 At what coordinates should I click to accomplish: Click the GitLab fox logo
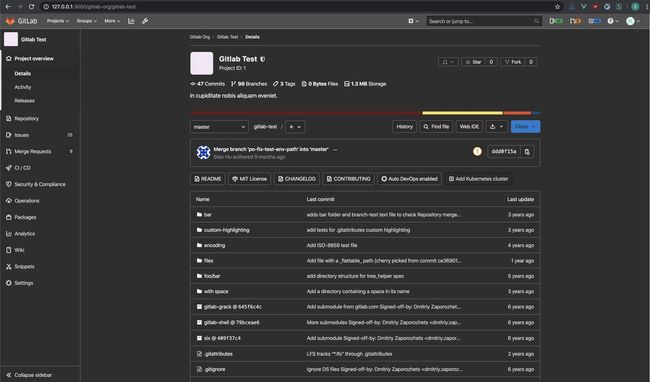tap(10, 21)
